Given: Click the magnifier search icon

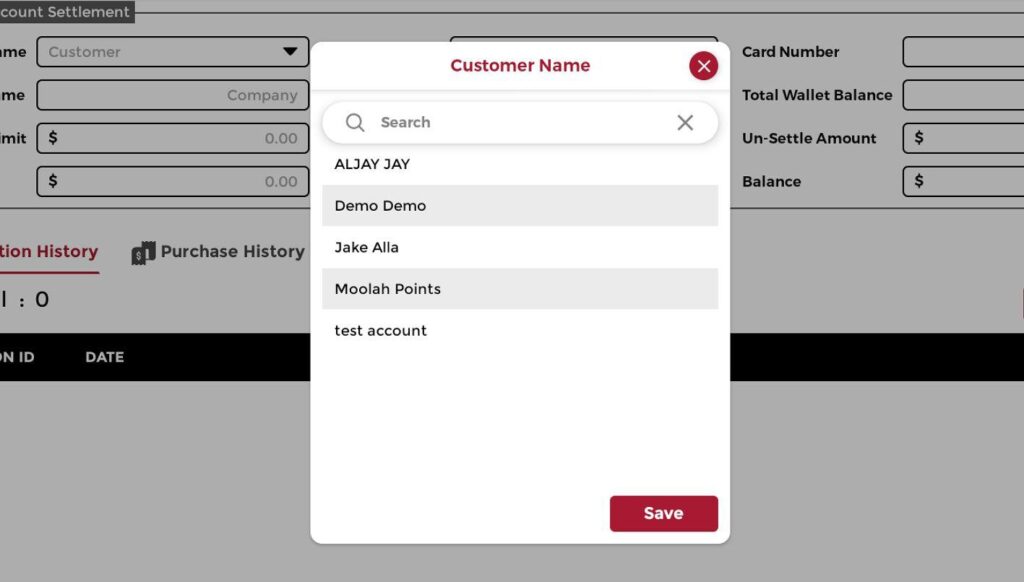Looking at the screenshot, I should point(355,122).
